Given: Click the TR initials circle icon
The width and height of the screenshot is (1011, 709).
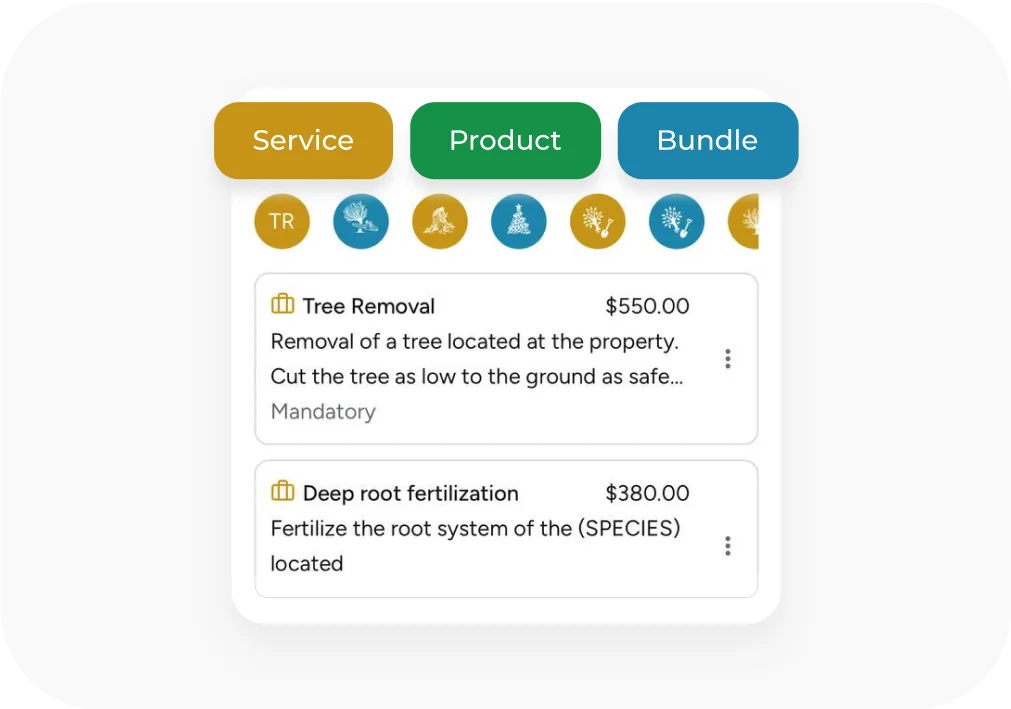Looking at the screenshot, I should click(x=282, y=221).
